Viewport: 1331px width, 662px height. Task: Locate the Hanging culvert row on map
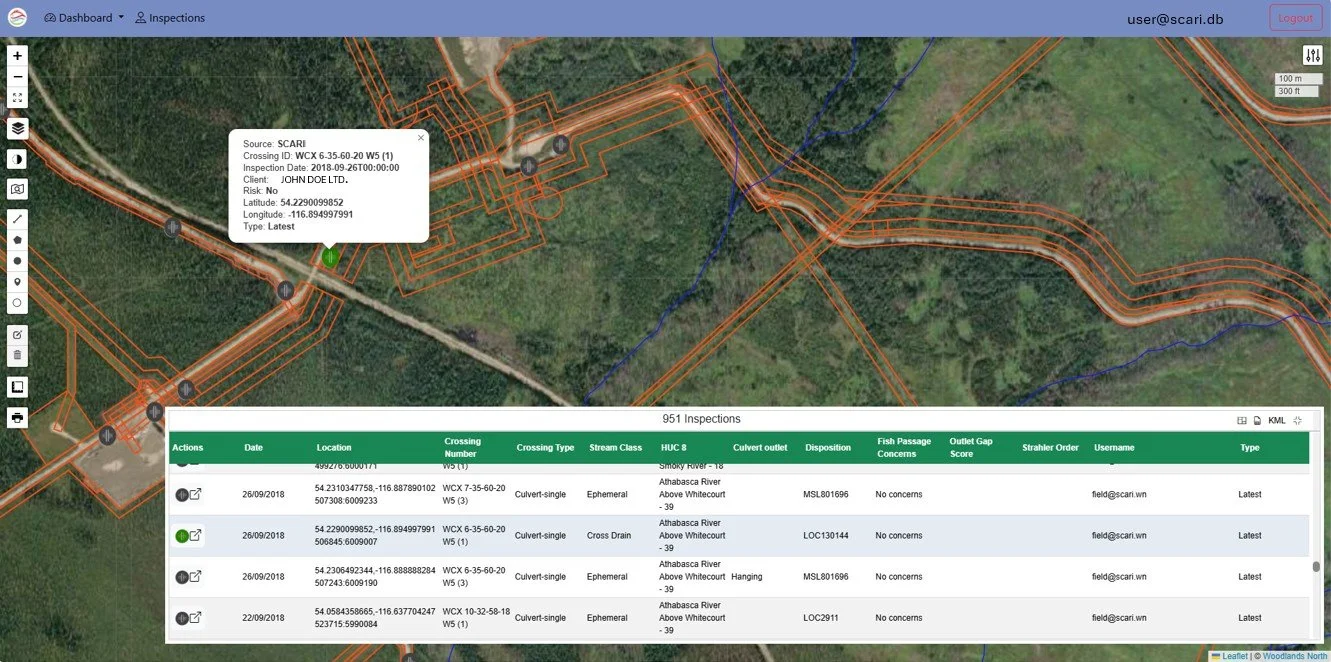pos(181,577)
